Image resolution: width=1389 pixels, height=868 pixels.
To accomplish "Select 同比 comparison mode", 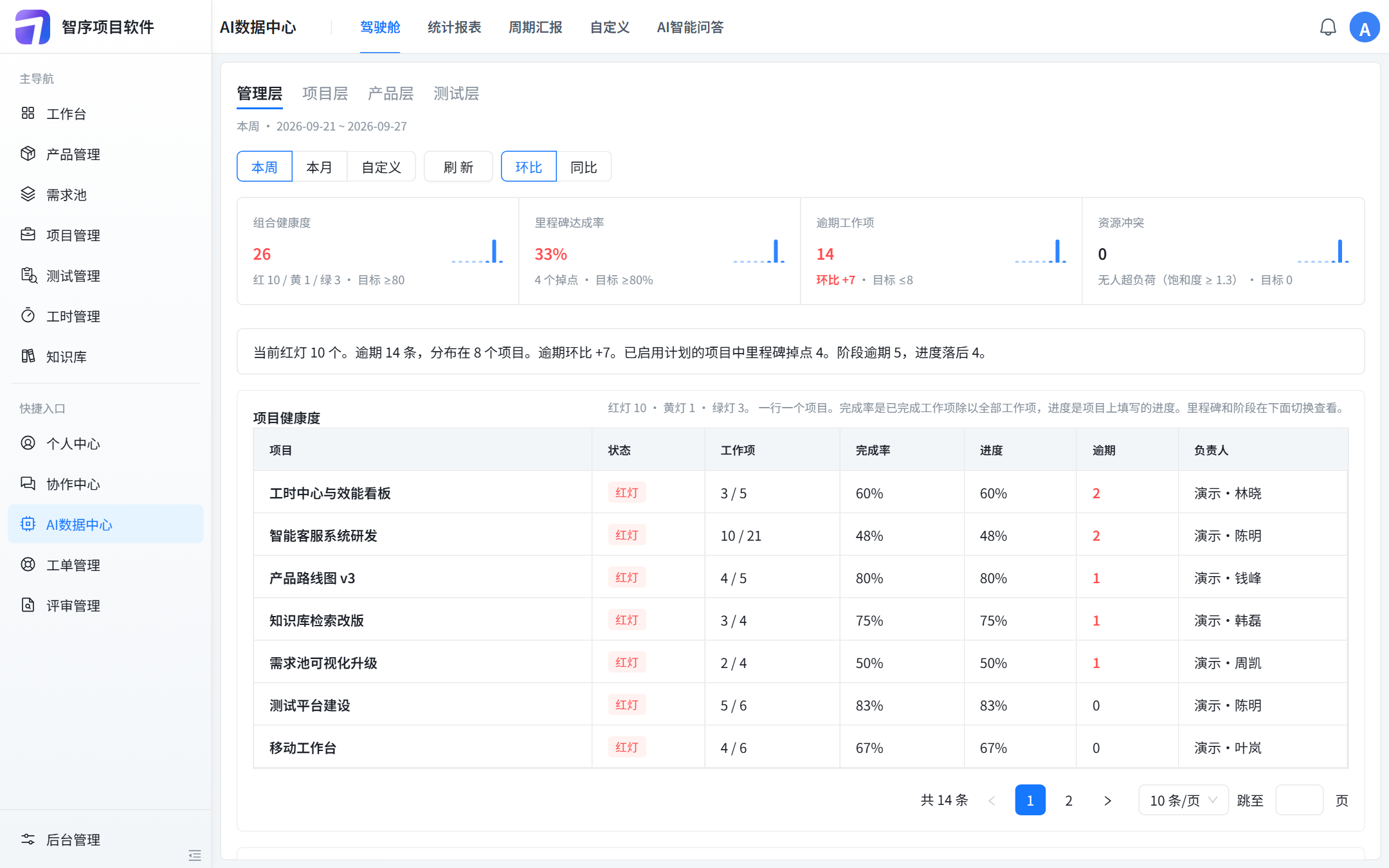I will click(584, 167).
